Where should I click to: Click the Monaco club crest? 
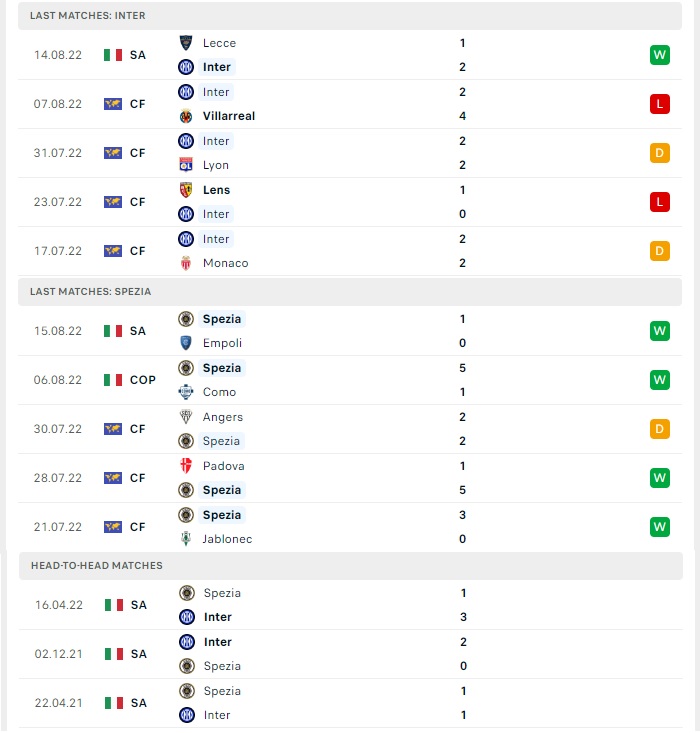[x=186, y=263]
